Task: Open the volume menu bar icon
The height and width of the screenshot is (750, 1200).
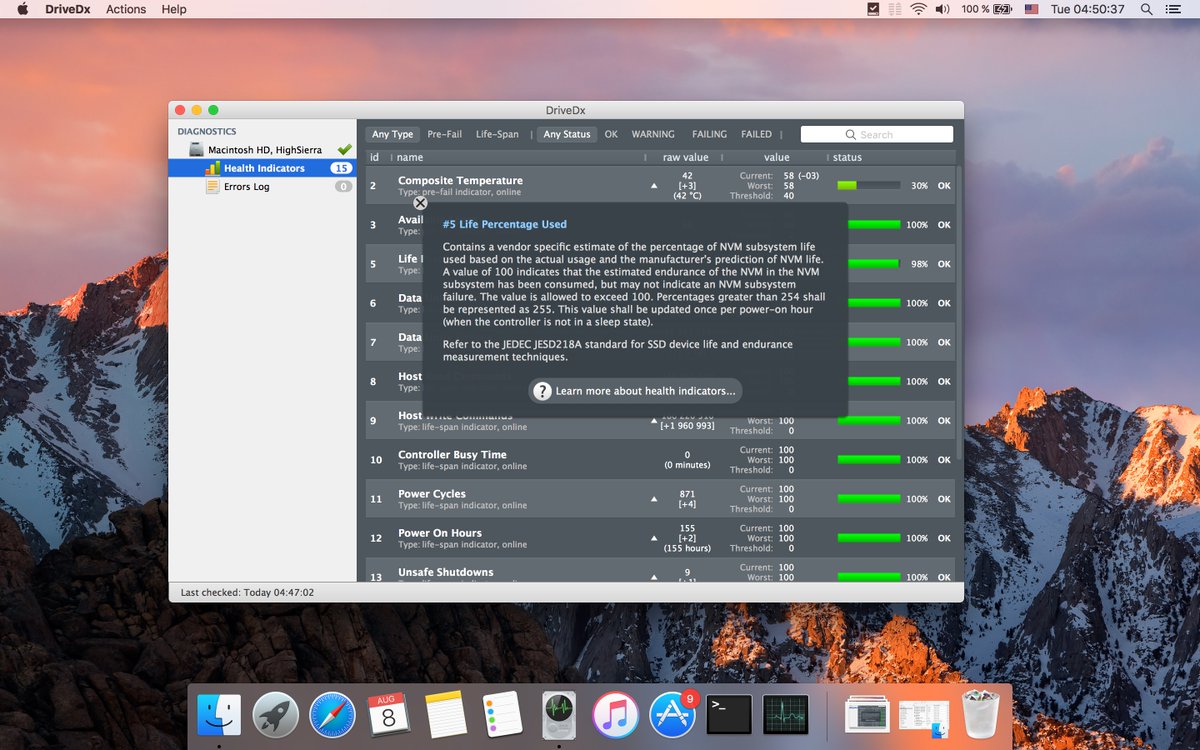Action: (942, 9)
